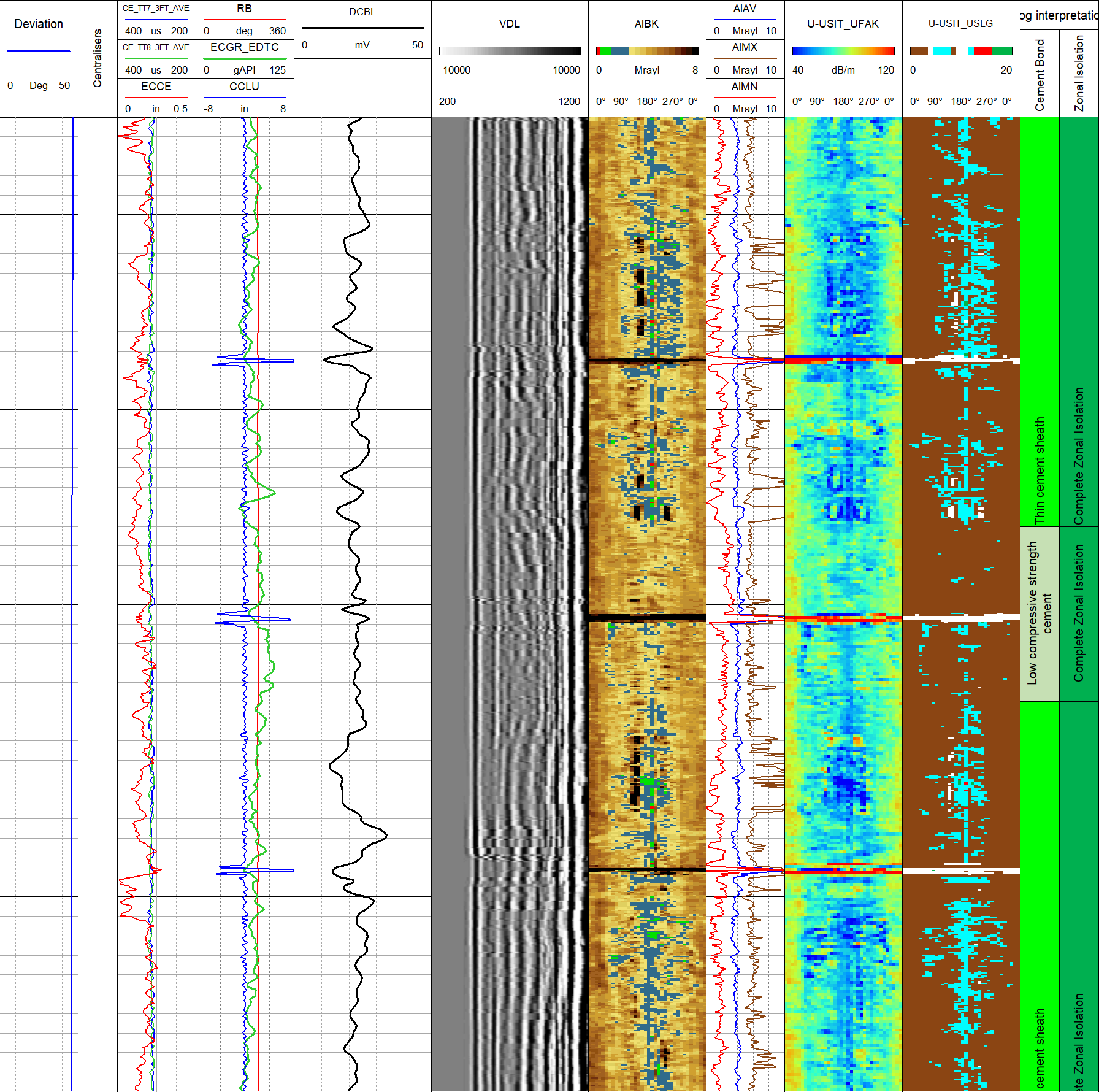Click the 'Deg' unit under Deviation
Viewport: 1099px width, 1092px height.
[x=39, y=85]
